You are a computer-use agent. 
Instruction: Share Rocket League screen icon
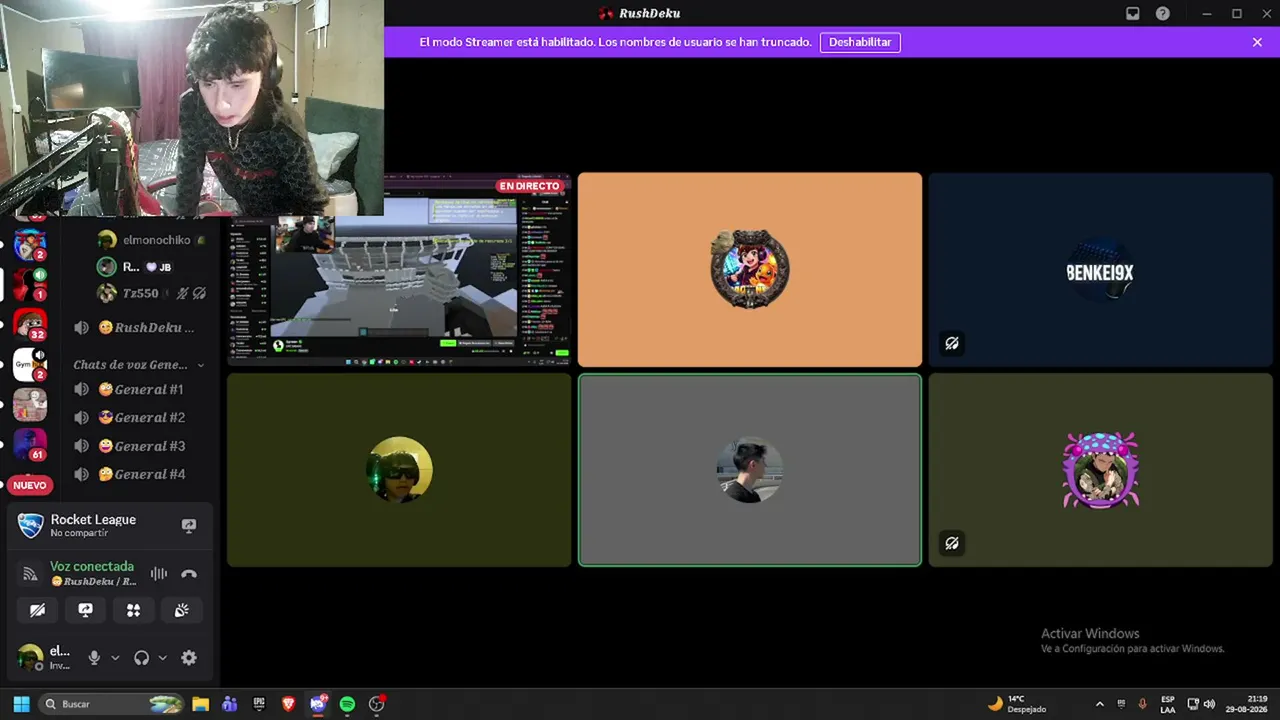coord(189,525)
